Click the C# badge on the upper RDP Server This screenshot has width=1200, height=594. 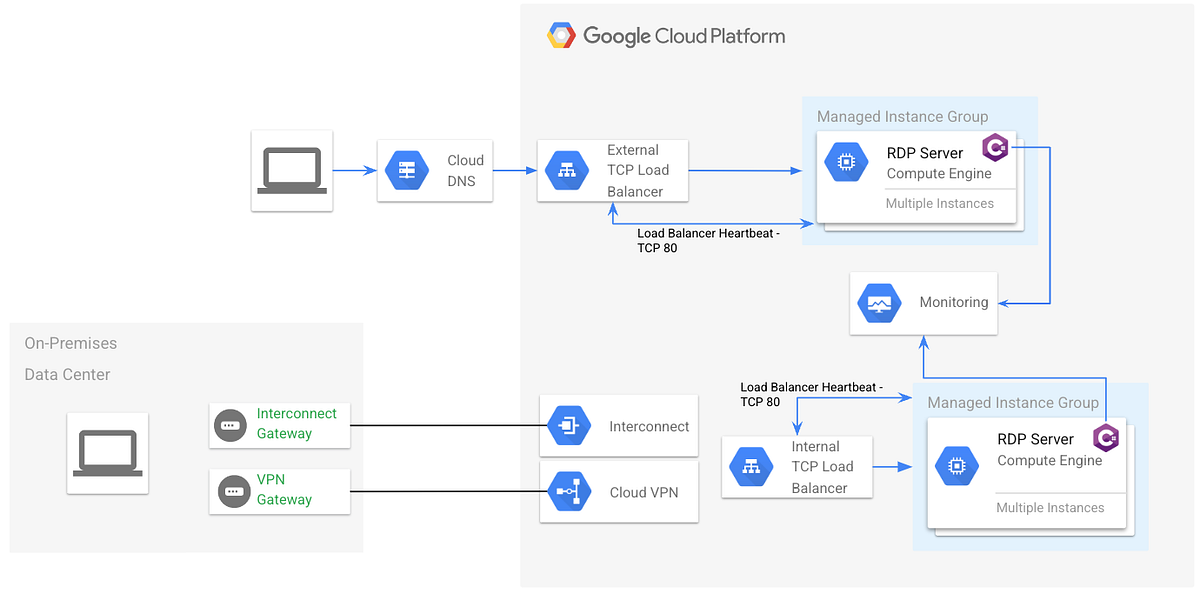click(996, 147)
